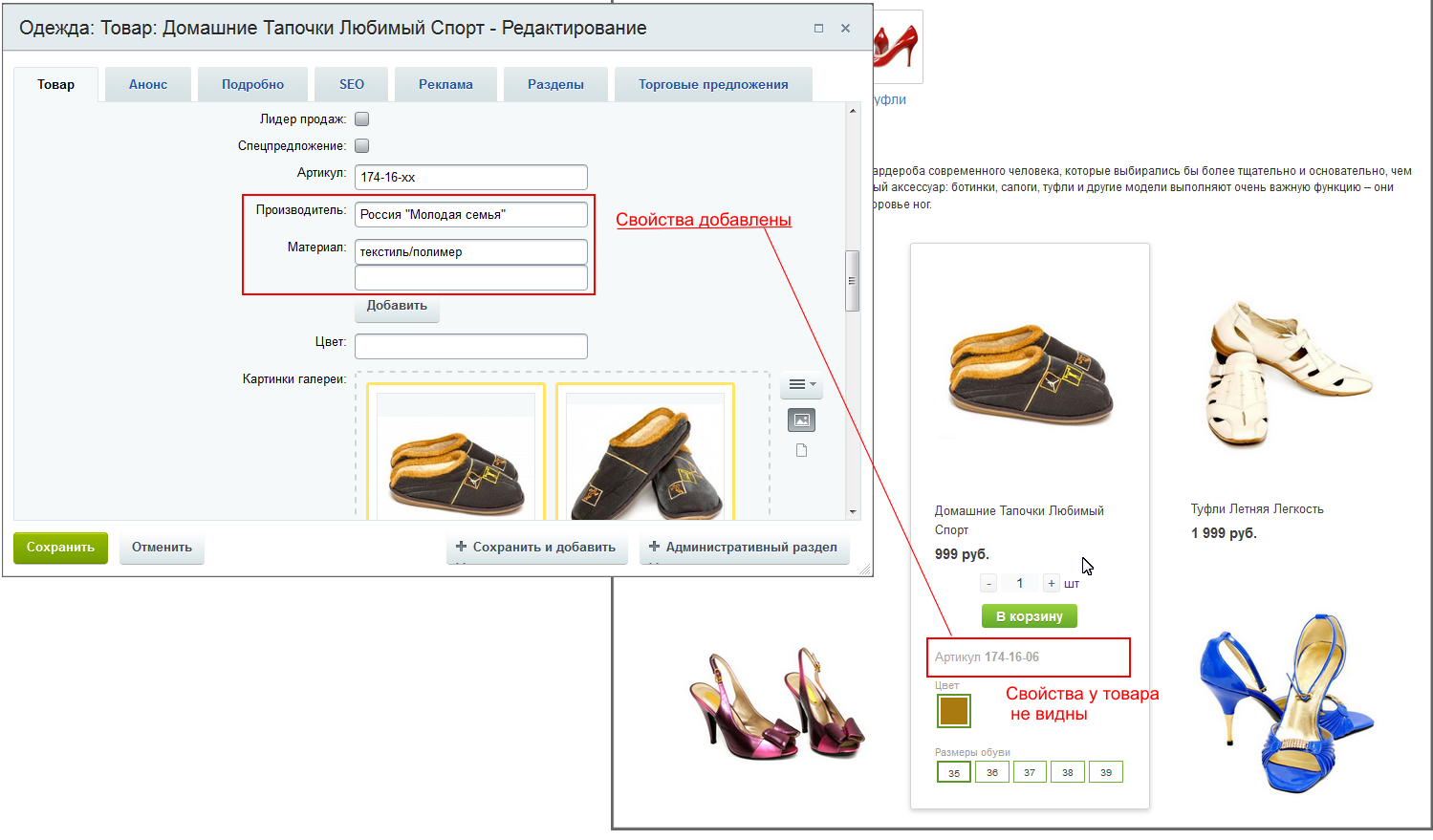
Task: Click Сохранить и добавить button
Action: 536,548
